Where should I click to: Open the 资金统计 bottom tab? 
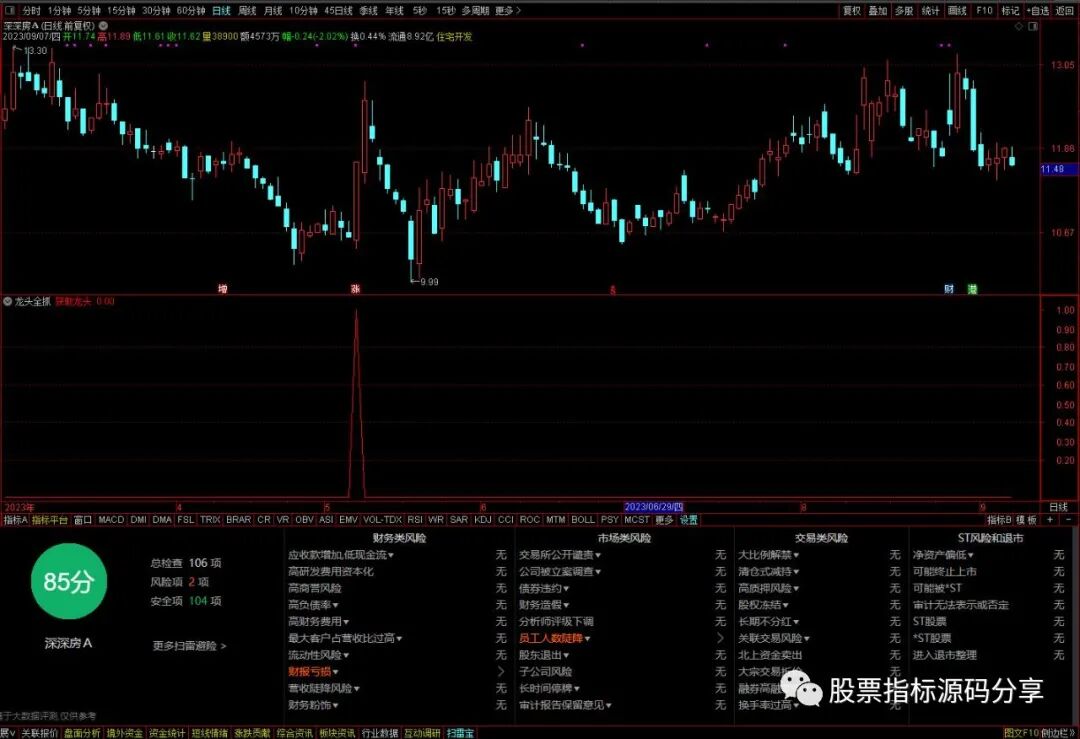pyautogui.click(x=167, y=733)
